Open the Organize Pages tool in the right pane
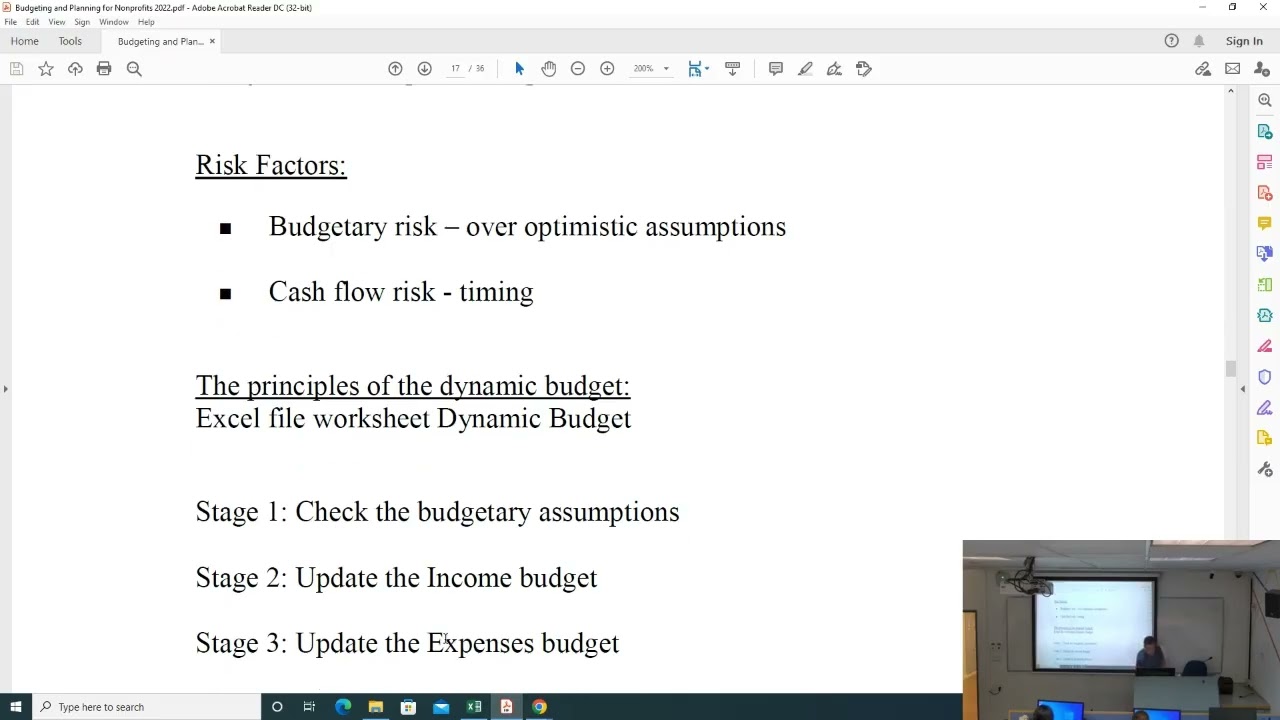Image resolution: width=1280 pixels, height=720 pixels. pyautogui.click(x=1265, y=162)
